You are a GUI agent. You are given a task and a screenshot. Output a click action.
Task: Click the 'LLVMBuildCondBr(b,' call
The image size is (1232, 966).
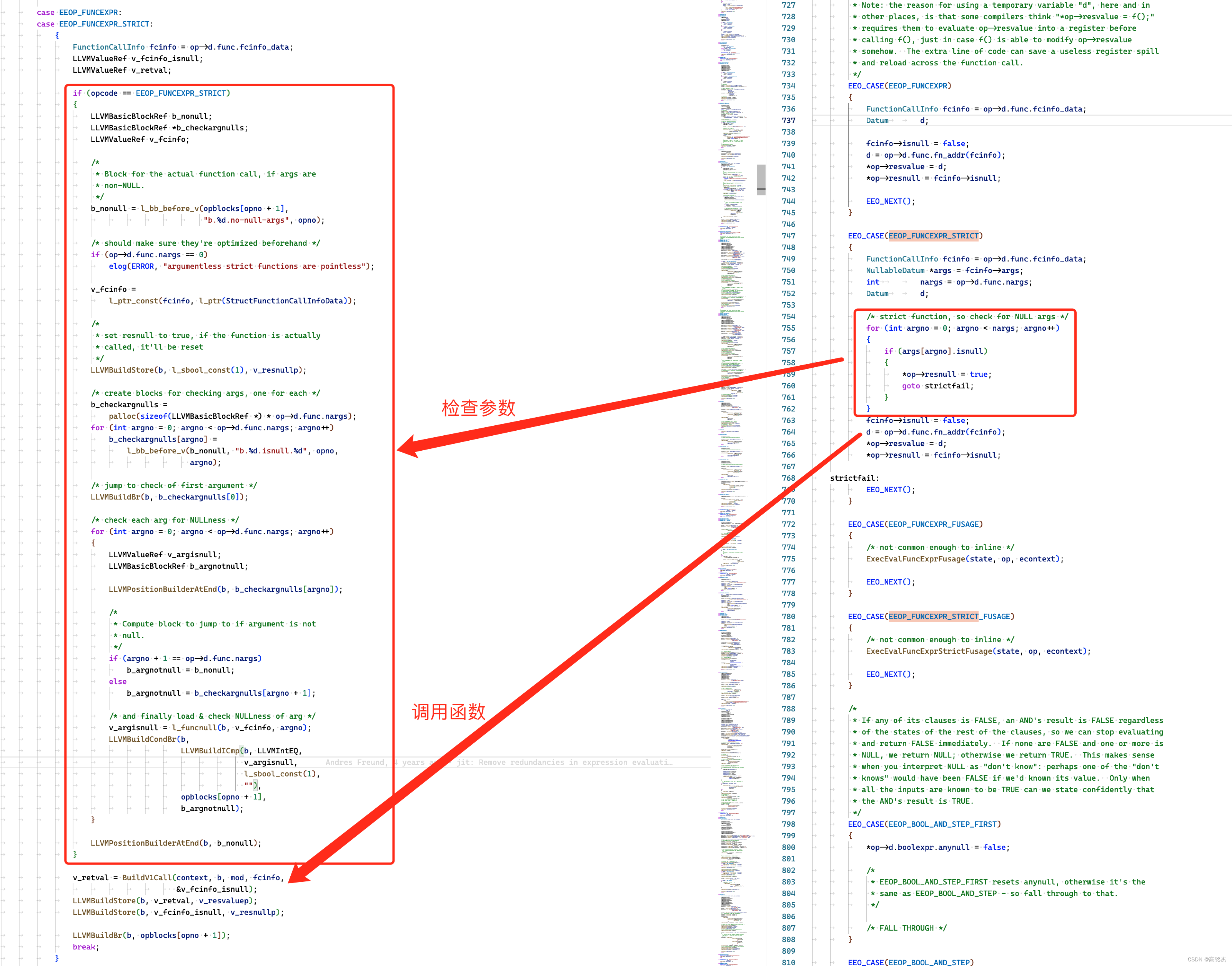(x=149, y=739)
